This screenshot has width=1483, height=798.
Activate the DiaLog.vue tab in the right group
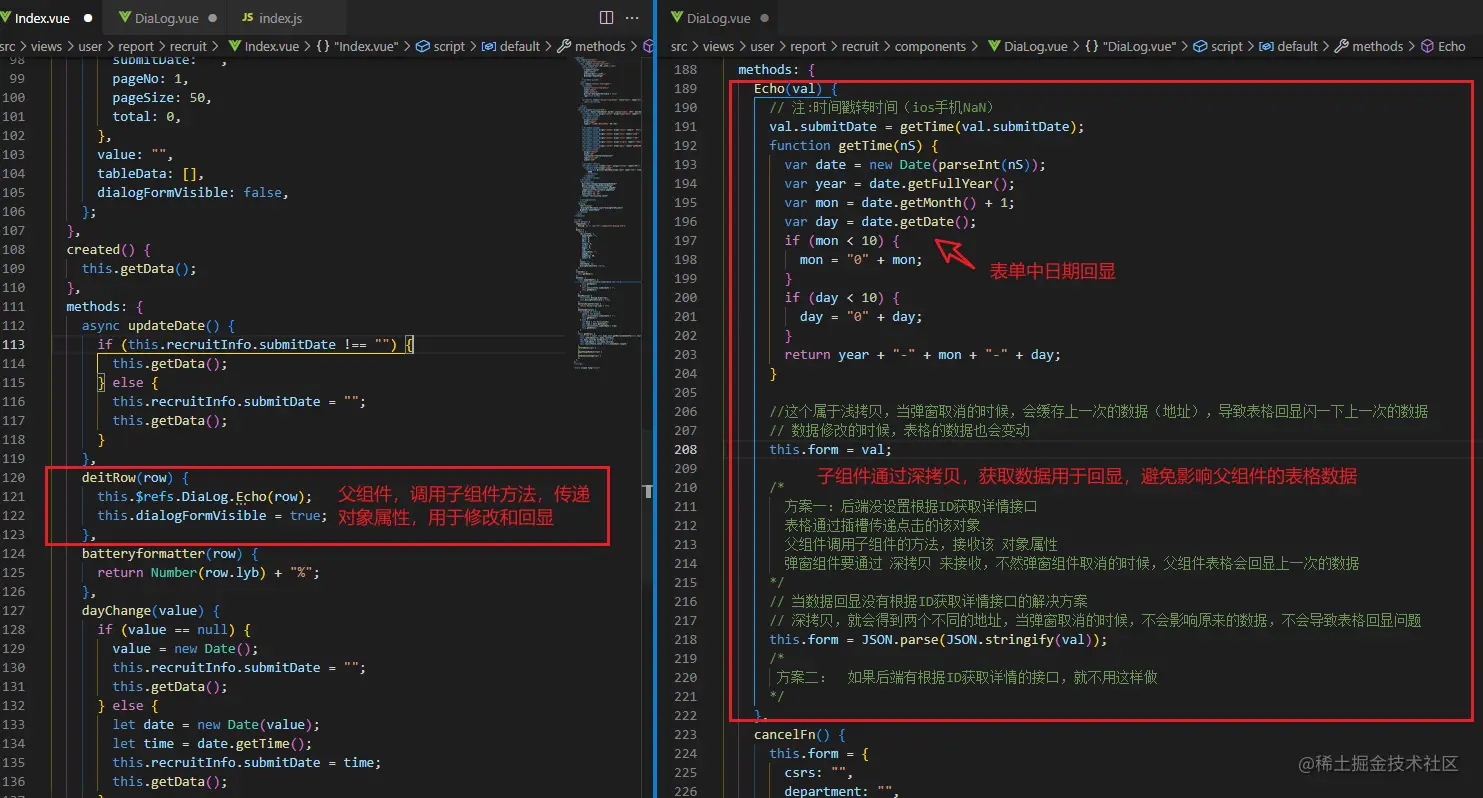pyautogui.click(x=718, y=18)
